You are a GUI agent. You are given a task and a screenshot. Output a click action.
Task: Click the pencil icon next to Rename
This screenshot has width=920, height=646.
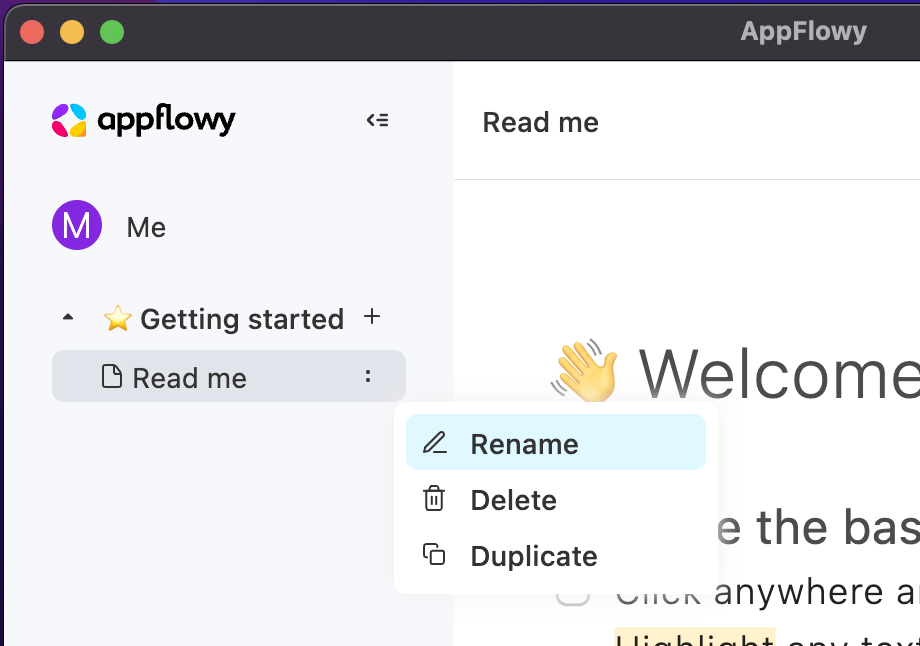(435, 443)
